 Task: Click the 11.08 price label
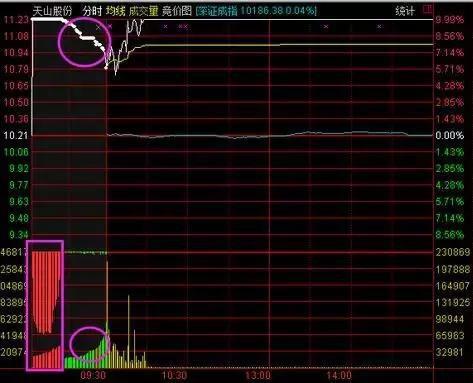(x=16, y=36)
